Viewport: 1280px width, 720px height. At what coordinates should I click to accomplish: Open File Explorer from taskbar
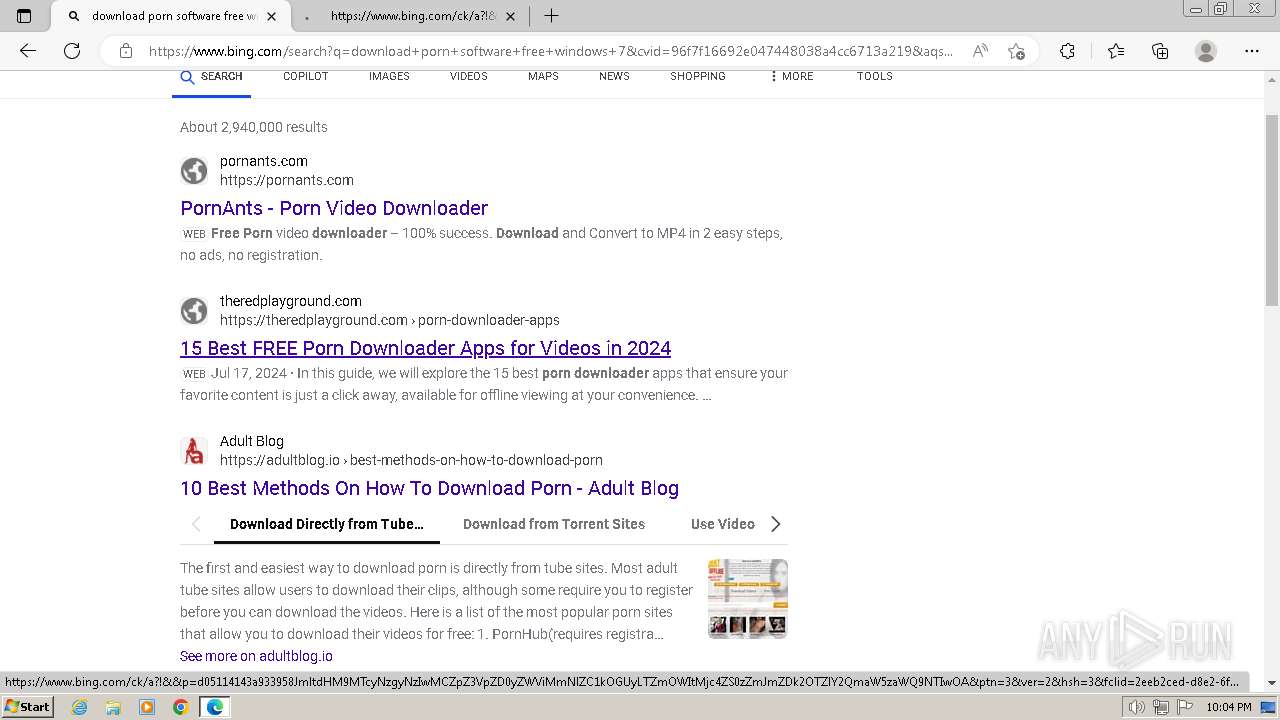point(113,707)
